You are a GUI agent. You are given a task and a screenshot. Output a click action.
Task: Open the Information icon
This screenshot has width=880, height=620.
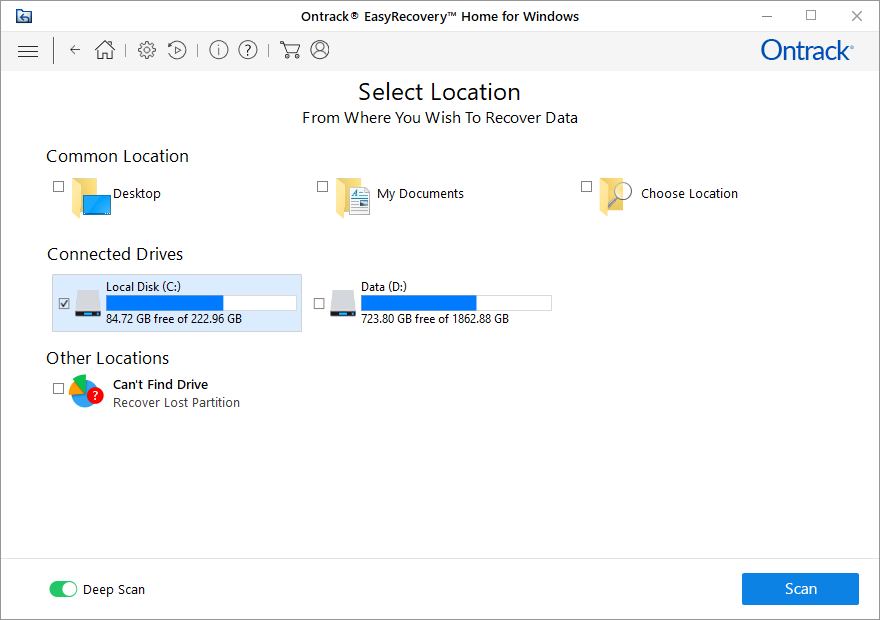point(219,50)
